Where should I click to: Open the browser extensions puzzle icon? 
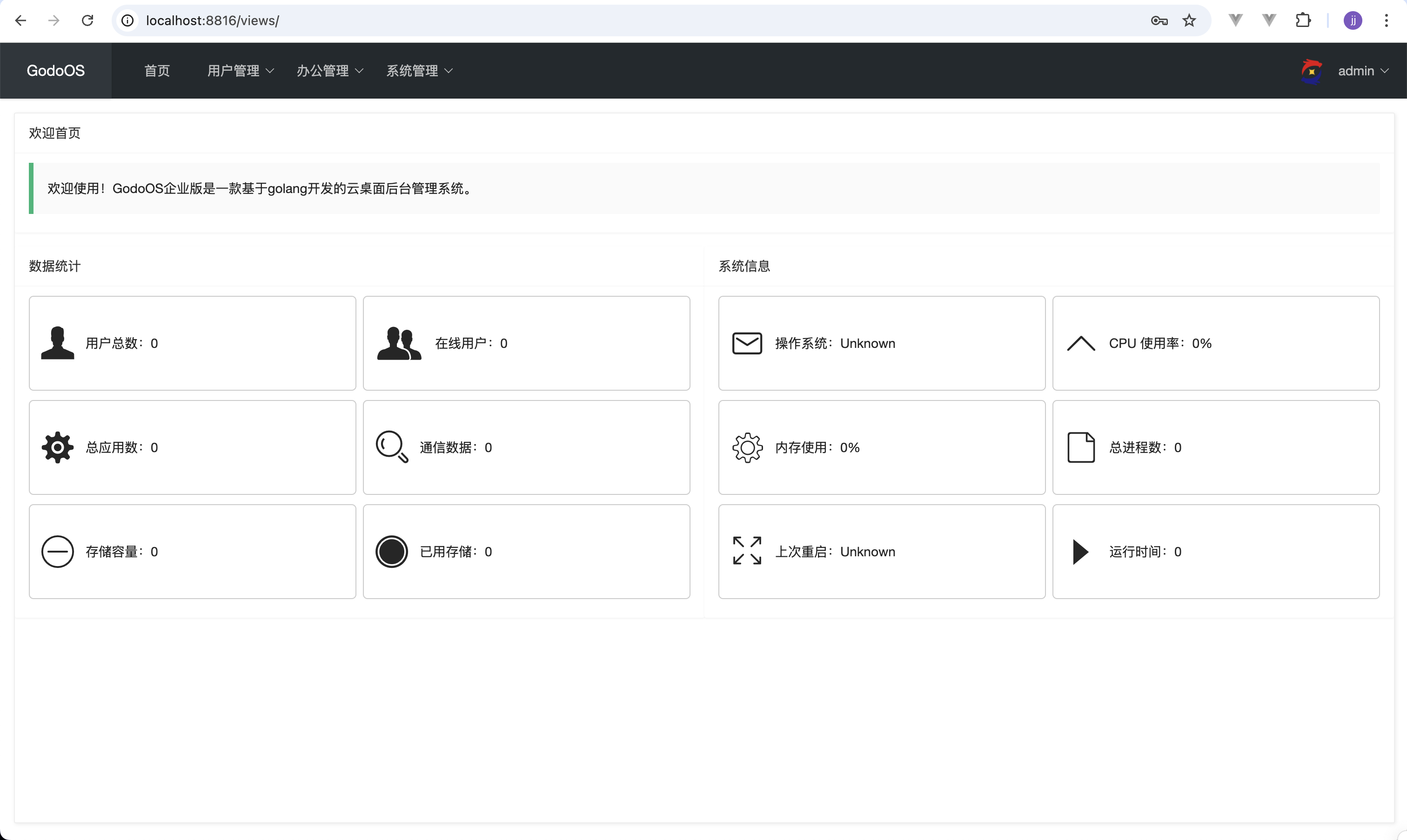coord(1303,21)
